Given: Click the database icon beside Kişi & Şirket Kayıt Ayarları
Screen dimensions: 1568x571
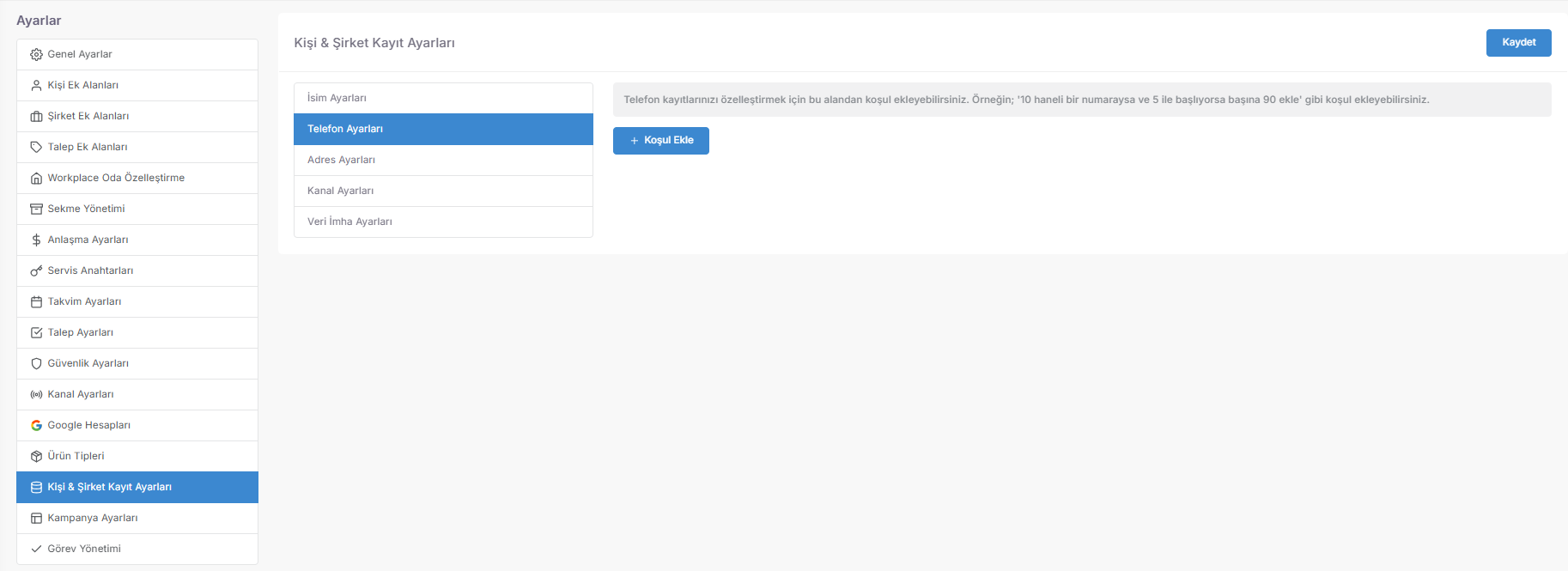Looking at the screenshot, I should 36,487.
